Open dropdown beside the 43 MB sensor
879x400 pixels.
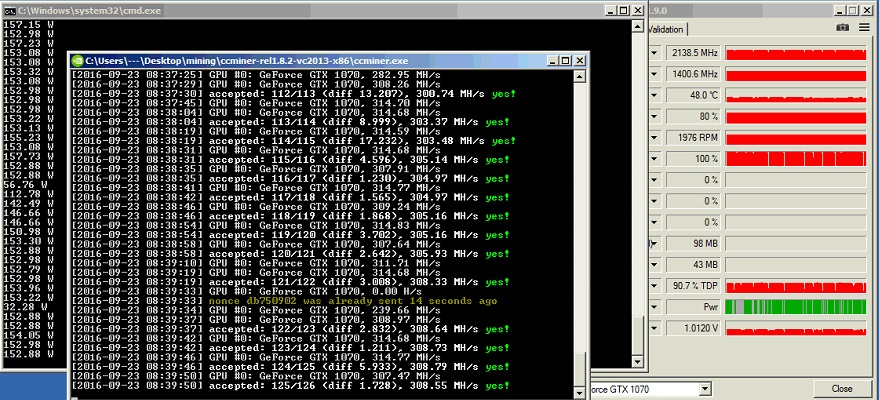coord(654,264)
